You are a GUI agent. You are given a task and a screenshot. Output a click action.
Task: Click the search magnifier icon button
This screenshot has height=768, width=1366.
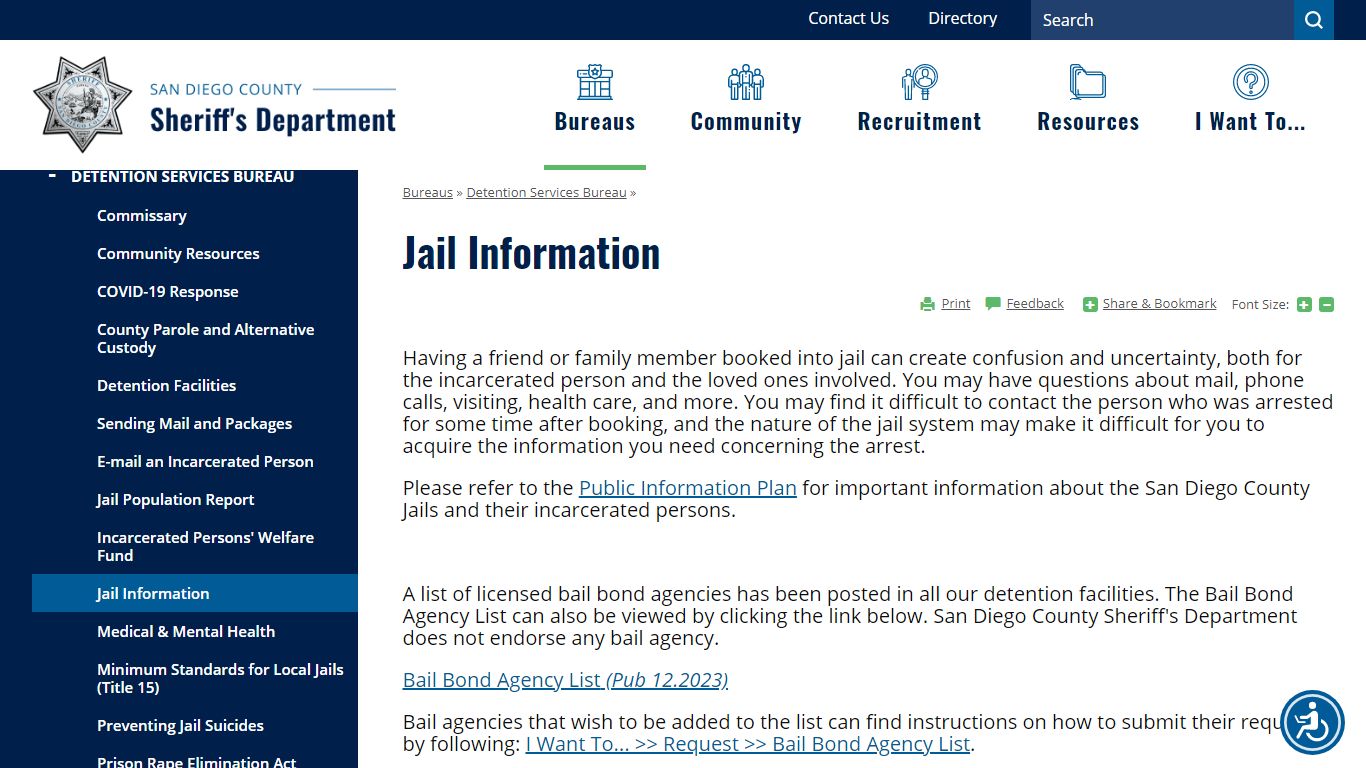(x=1314, y=20)
